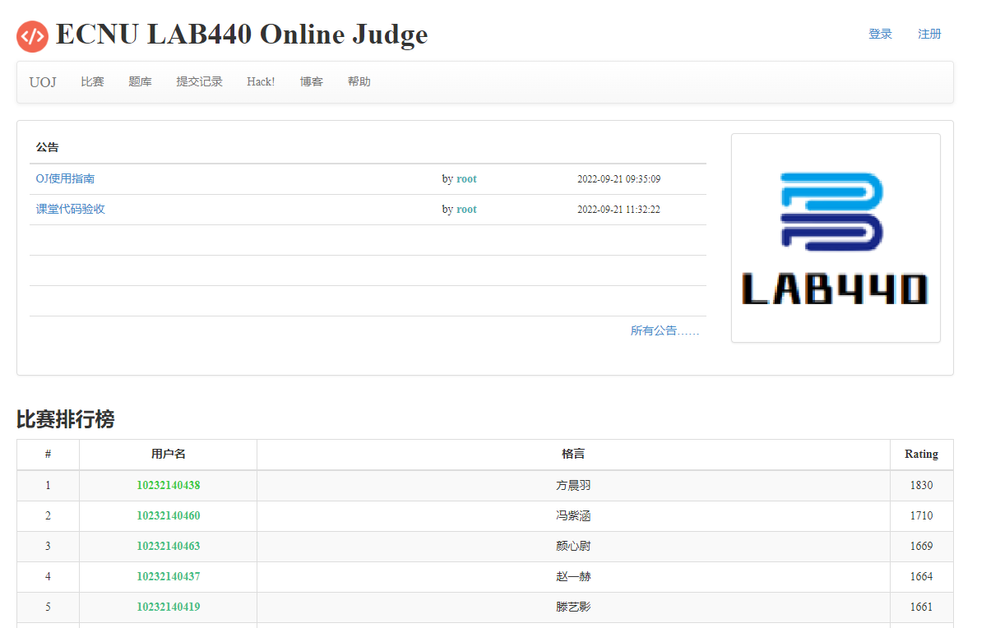1000x628 pixels.
Task: Click the 格言 column header
Action: (573, 454)
